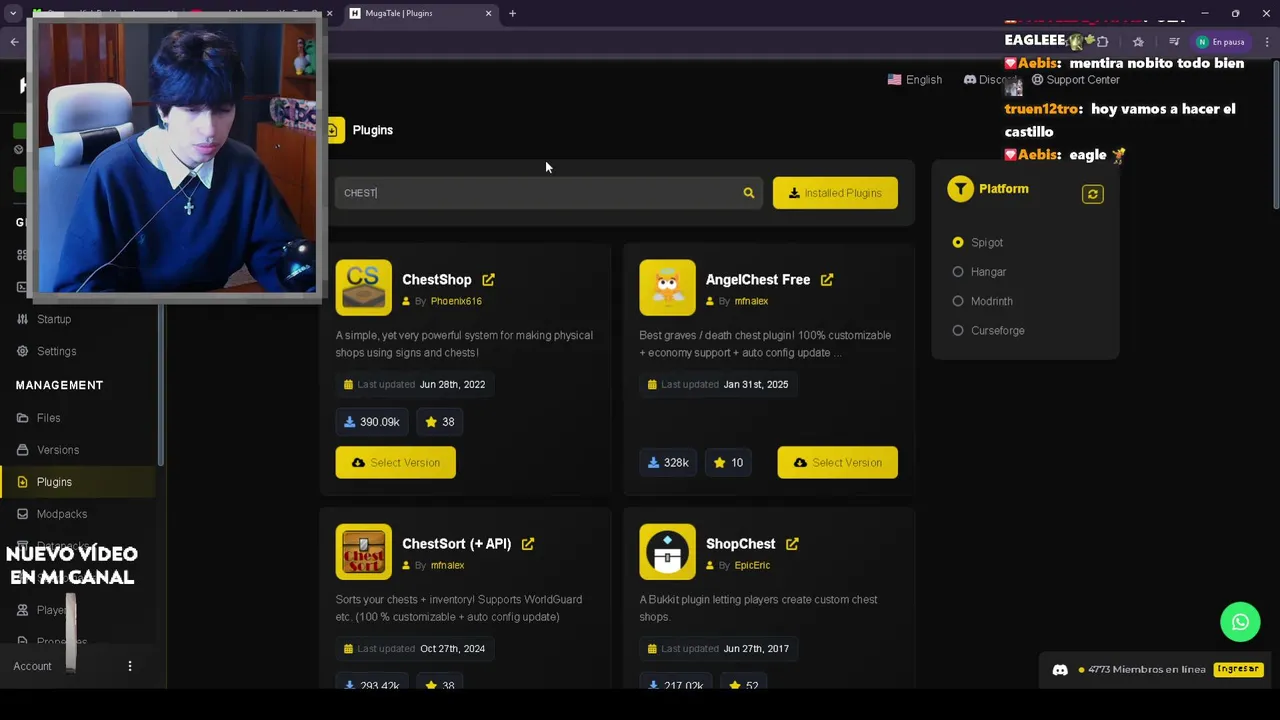The image size is (1280, 720).
Task: Click the ChestShop star rating 38
Action: click(x=440, y=422)
